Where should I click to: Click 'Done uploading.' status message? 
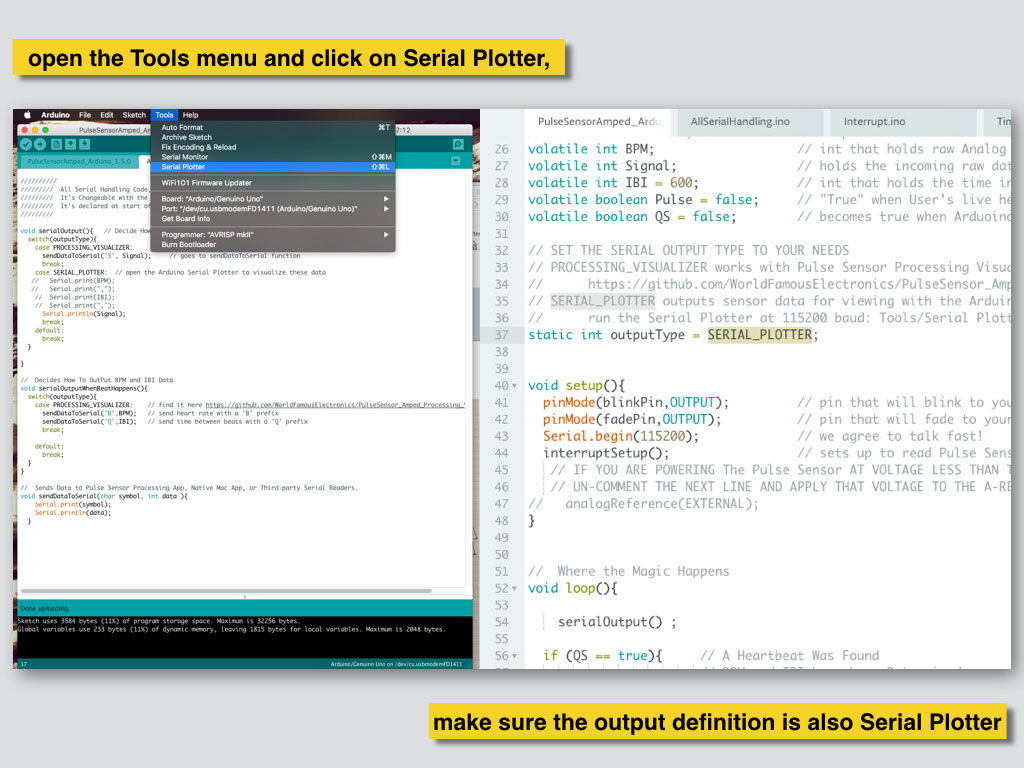tap(44, 609)
